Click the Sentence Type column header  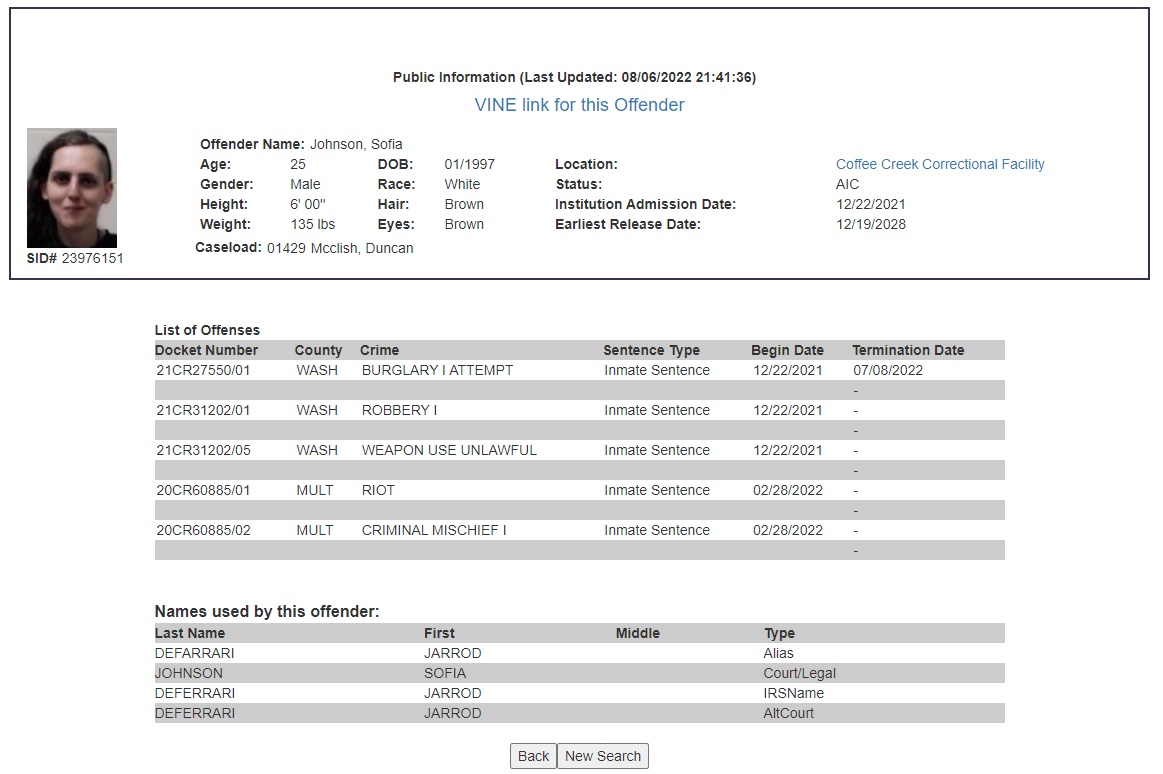pyautogui.click(x=651, y=350)
